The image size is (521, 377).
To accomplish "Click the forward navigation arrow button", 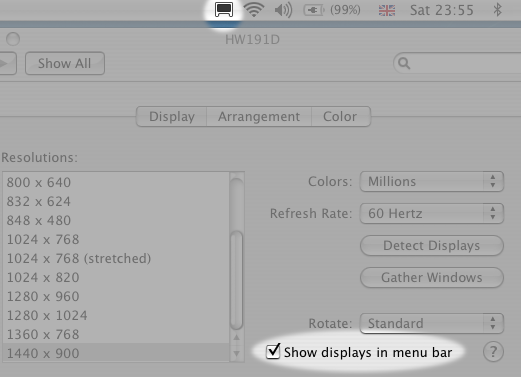I will point(7,63).
